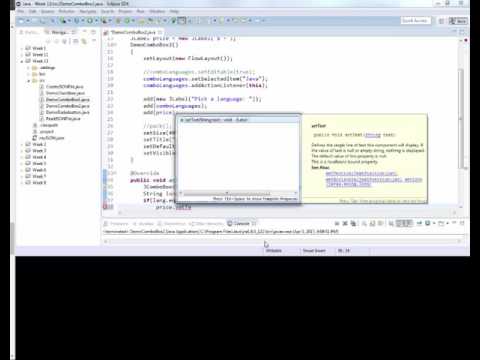Click the console horizontal scrollbar

(282, 241)
